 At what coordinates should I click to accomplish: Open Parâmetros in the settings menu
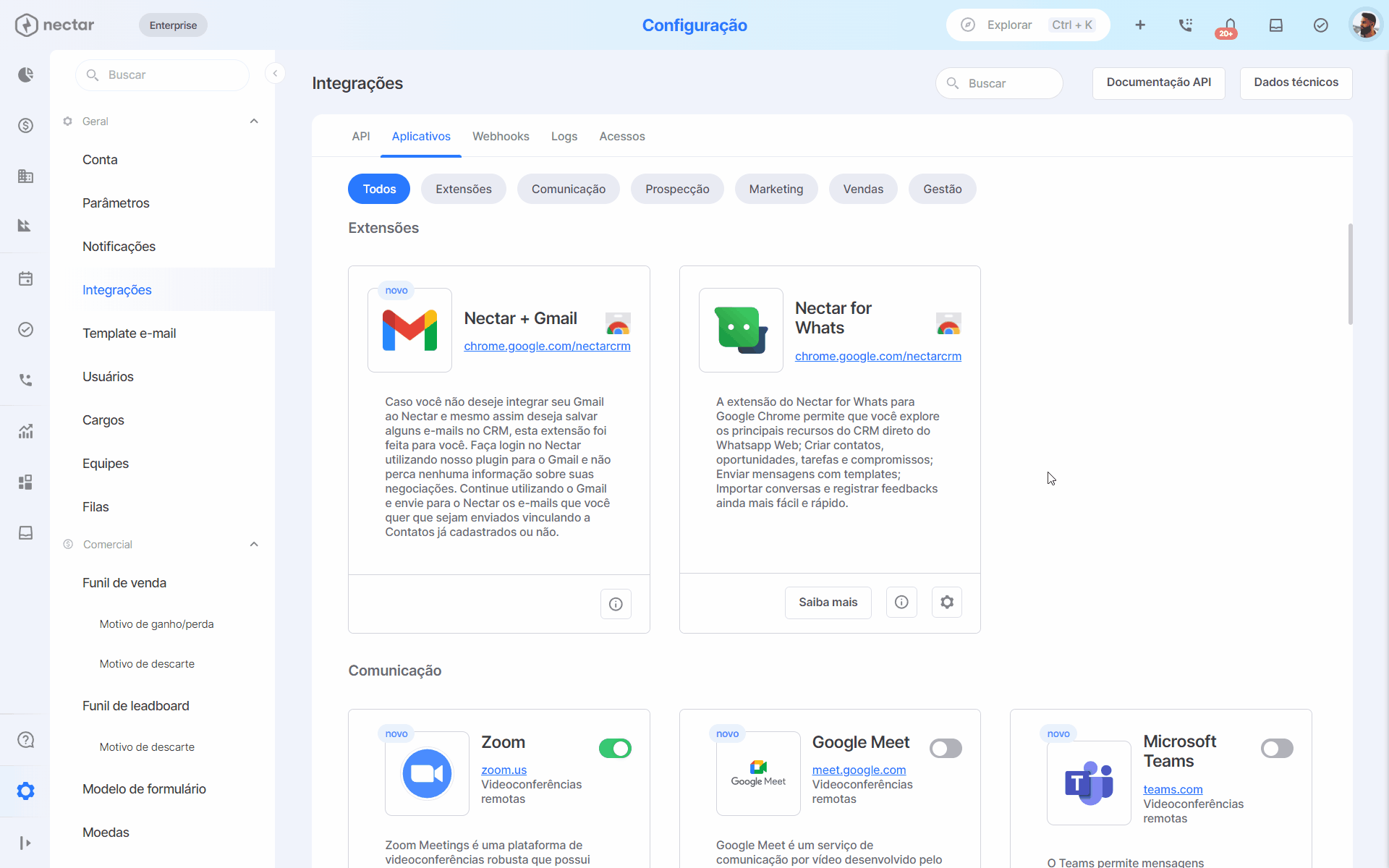116,203
